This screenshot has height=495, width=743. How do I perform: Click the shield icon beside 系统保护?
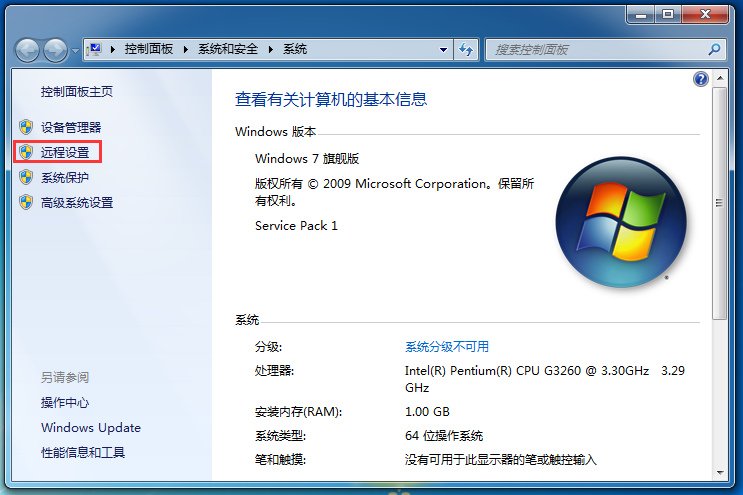click(x=26, y=177)
